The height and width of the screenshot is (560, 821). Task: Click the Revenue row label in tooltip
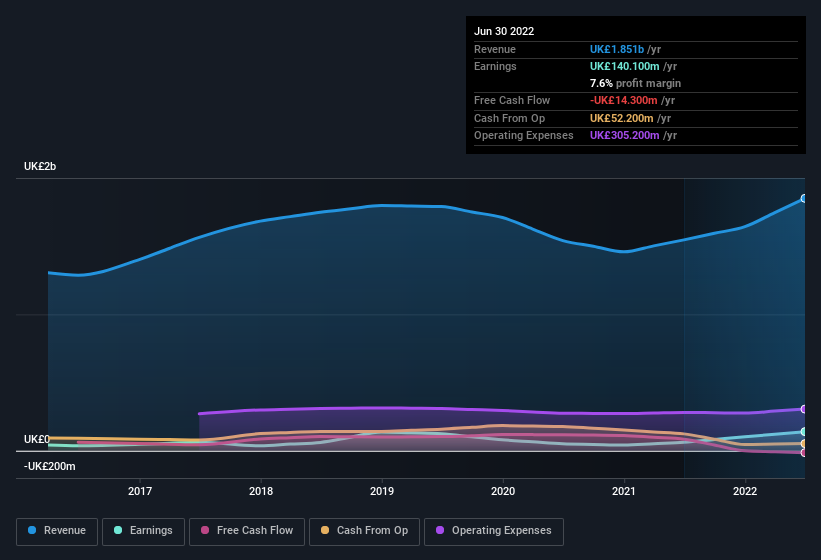(x=495, y=49)
